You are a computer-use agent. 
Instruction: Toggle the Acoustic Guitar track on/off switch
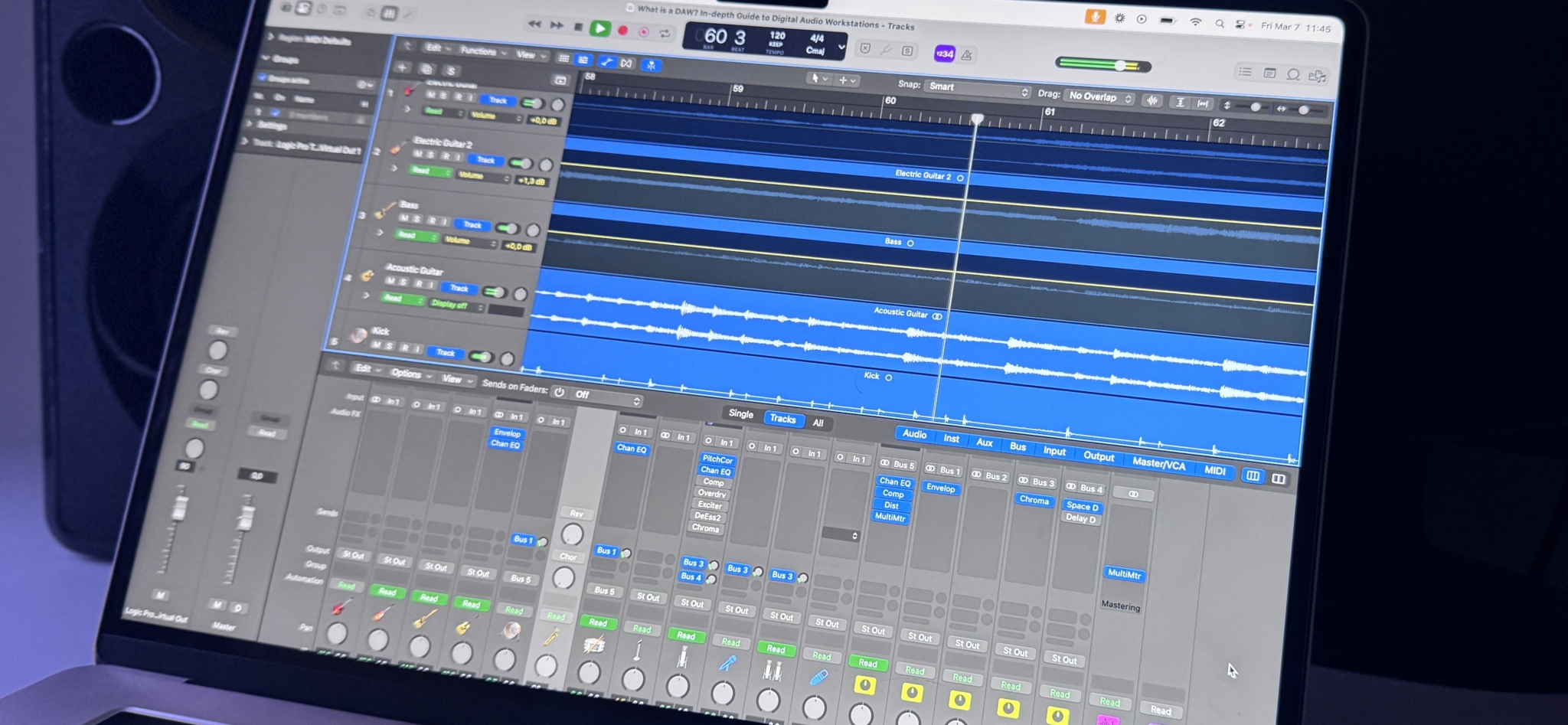pyautogui.click(x=494, y=292)
